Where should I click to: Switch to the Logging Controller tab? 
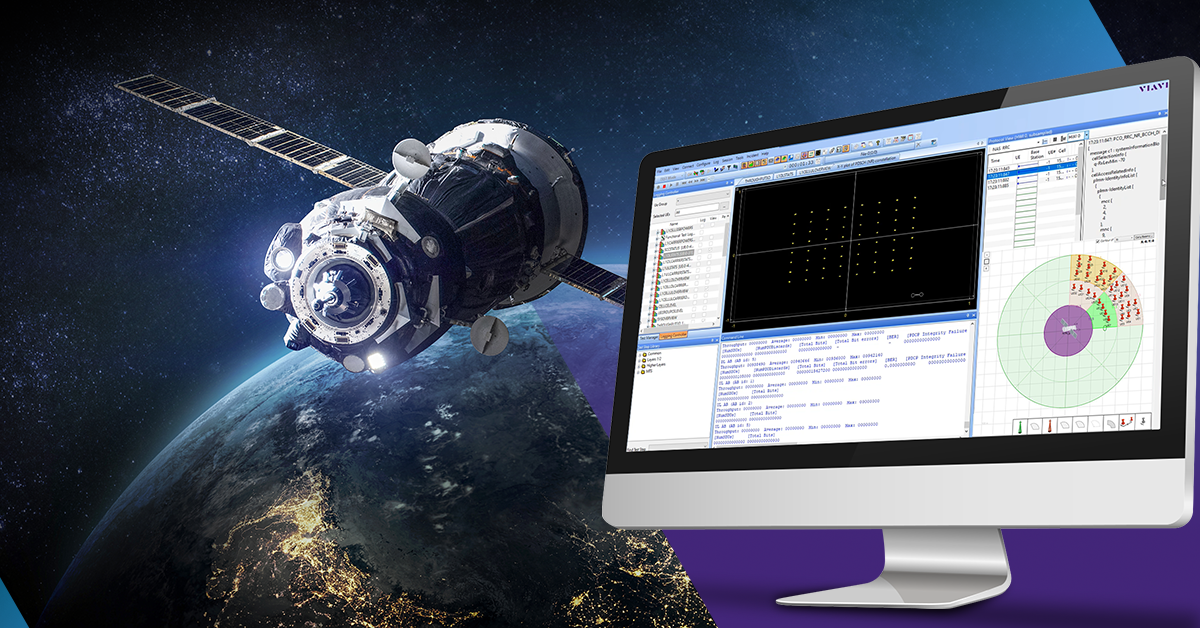[x=673, y=335]
